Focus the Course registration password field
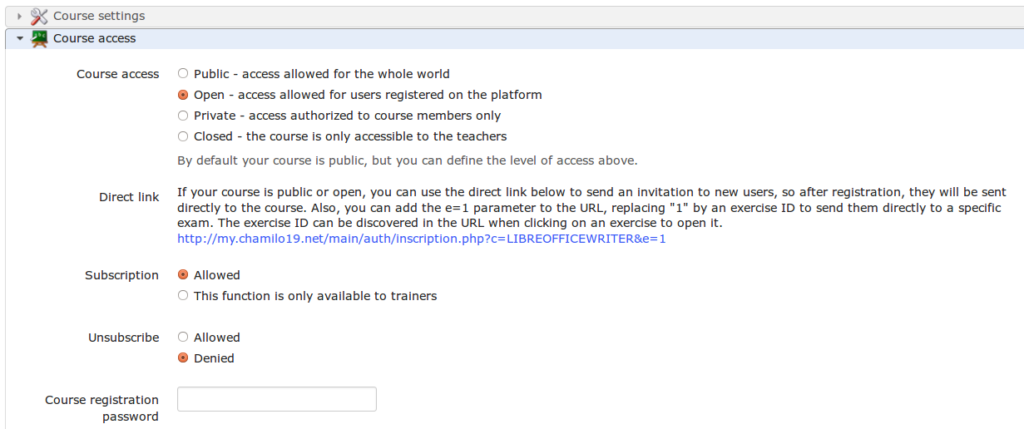 [277, 399]
